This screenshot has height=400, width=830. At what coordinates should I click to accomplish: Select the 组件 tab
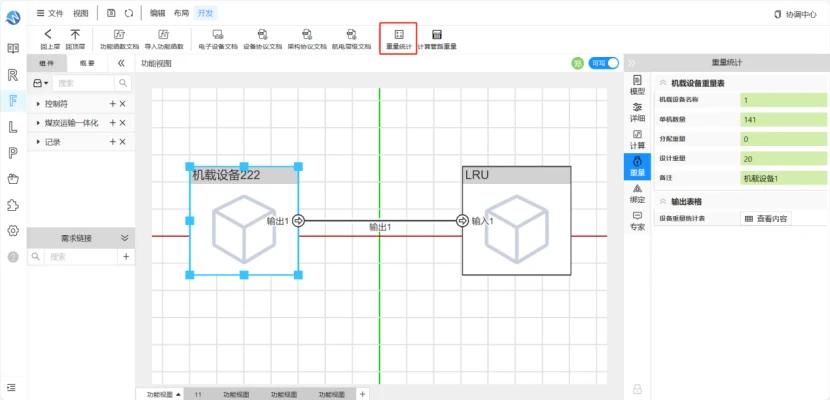pos(47,63)
